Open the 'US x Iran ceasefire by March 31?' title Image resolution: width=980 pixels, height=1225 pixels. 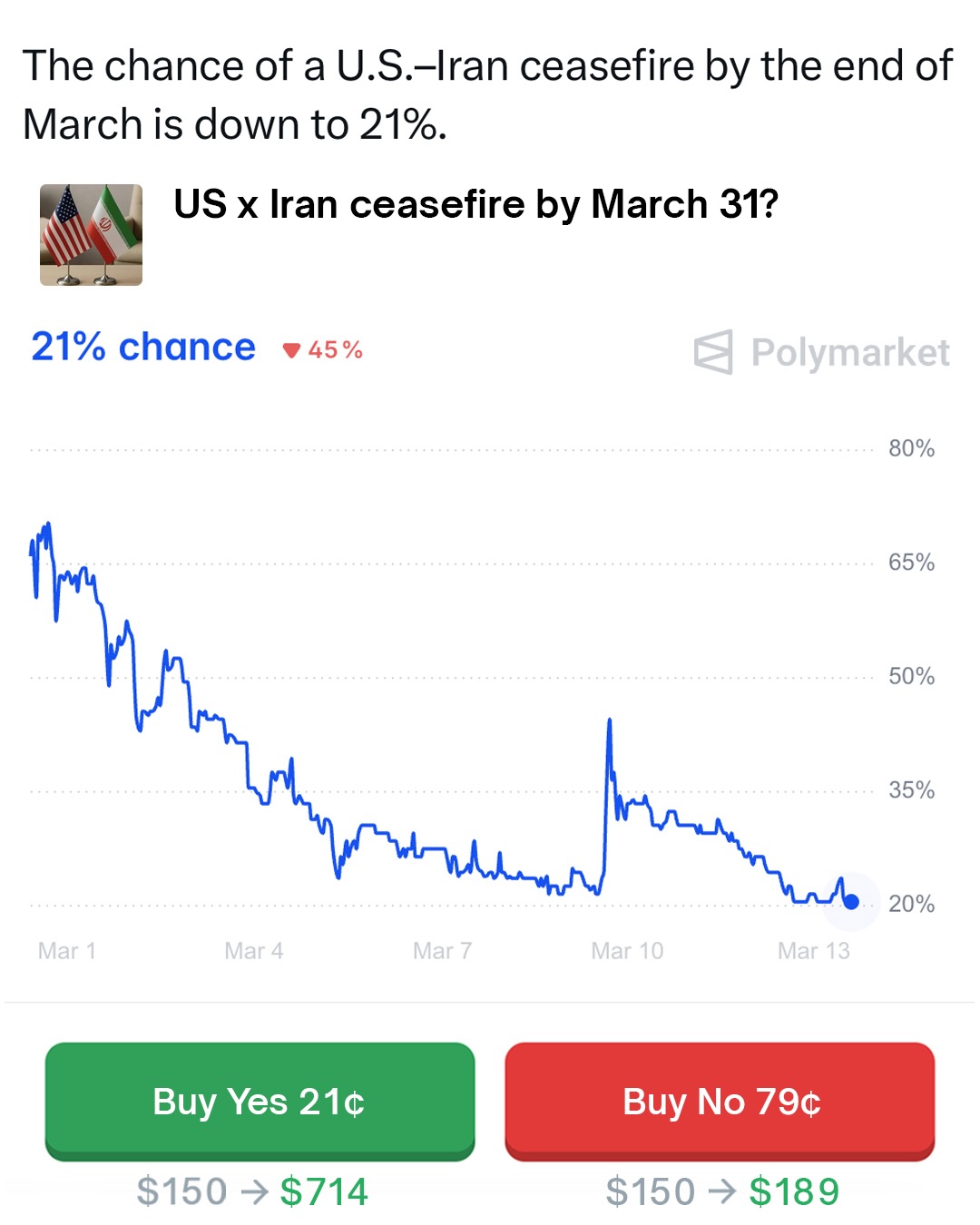coord(475,204)
